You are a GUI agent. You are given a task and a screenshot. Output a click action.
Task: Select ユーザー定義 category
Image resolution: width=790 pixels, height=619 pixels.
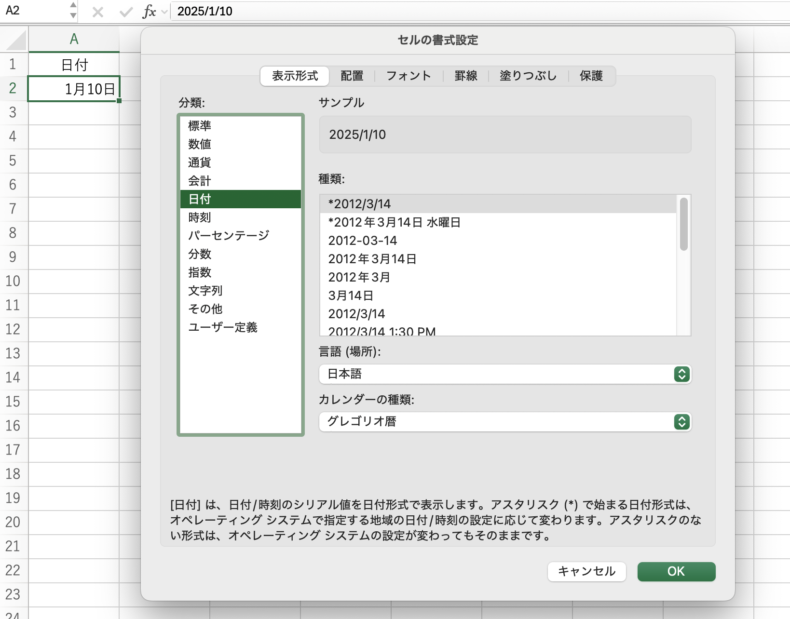point(222,327)
